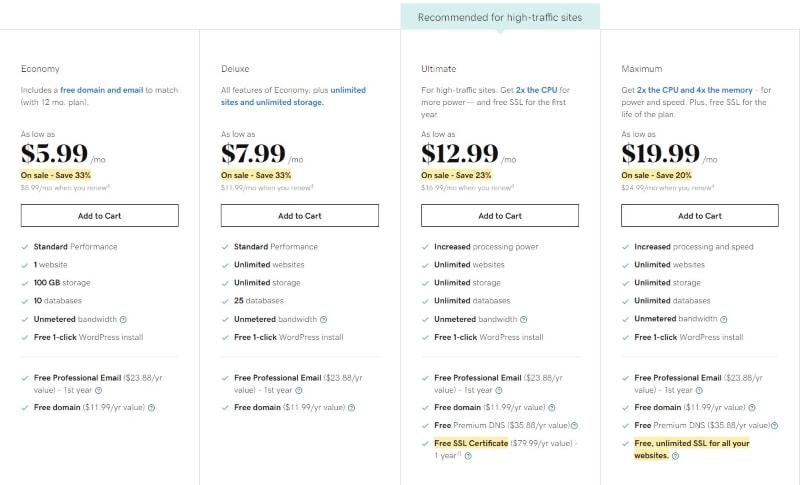Screen dimensions: 800x485
Task: Click the Ultimate Free domain info icon
Action: 551,408
